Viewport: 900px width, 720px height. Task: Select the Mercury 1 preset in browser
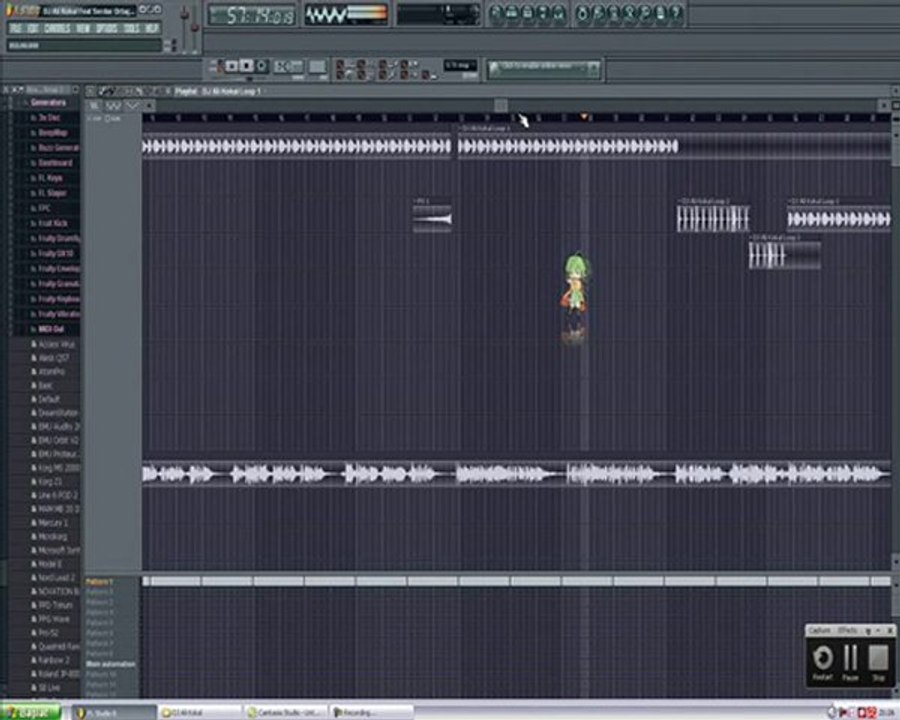click(x=53, y=523)
